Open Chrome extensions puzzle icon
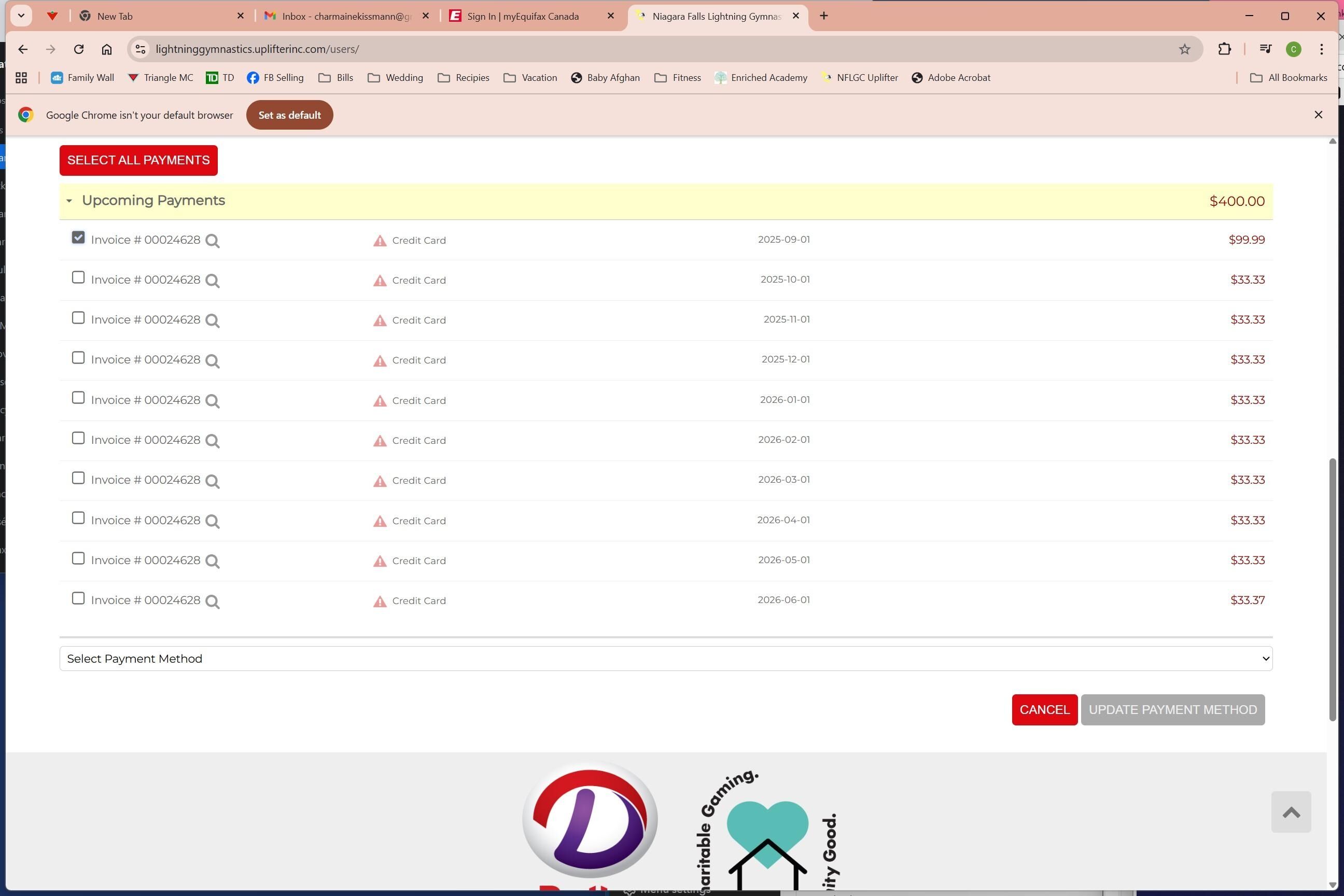Screen dimensions: 1344x896 [1224, 49]
